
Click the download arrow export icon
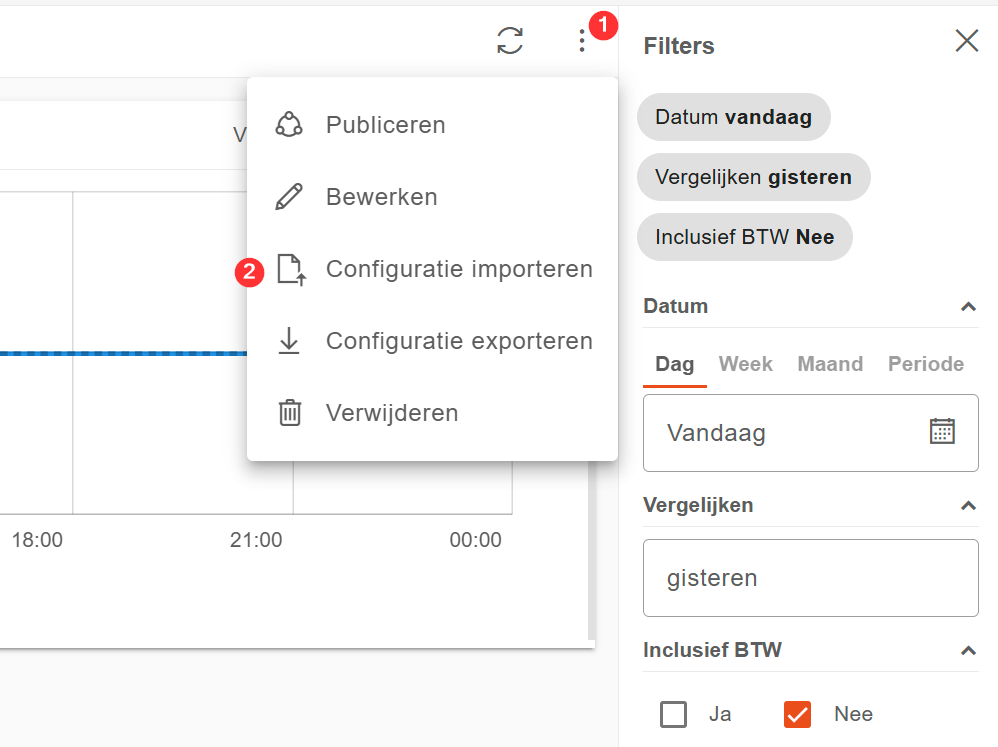289,341
